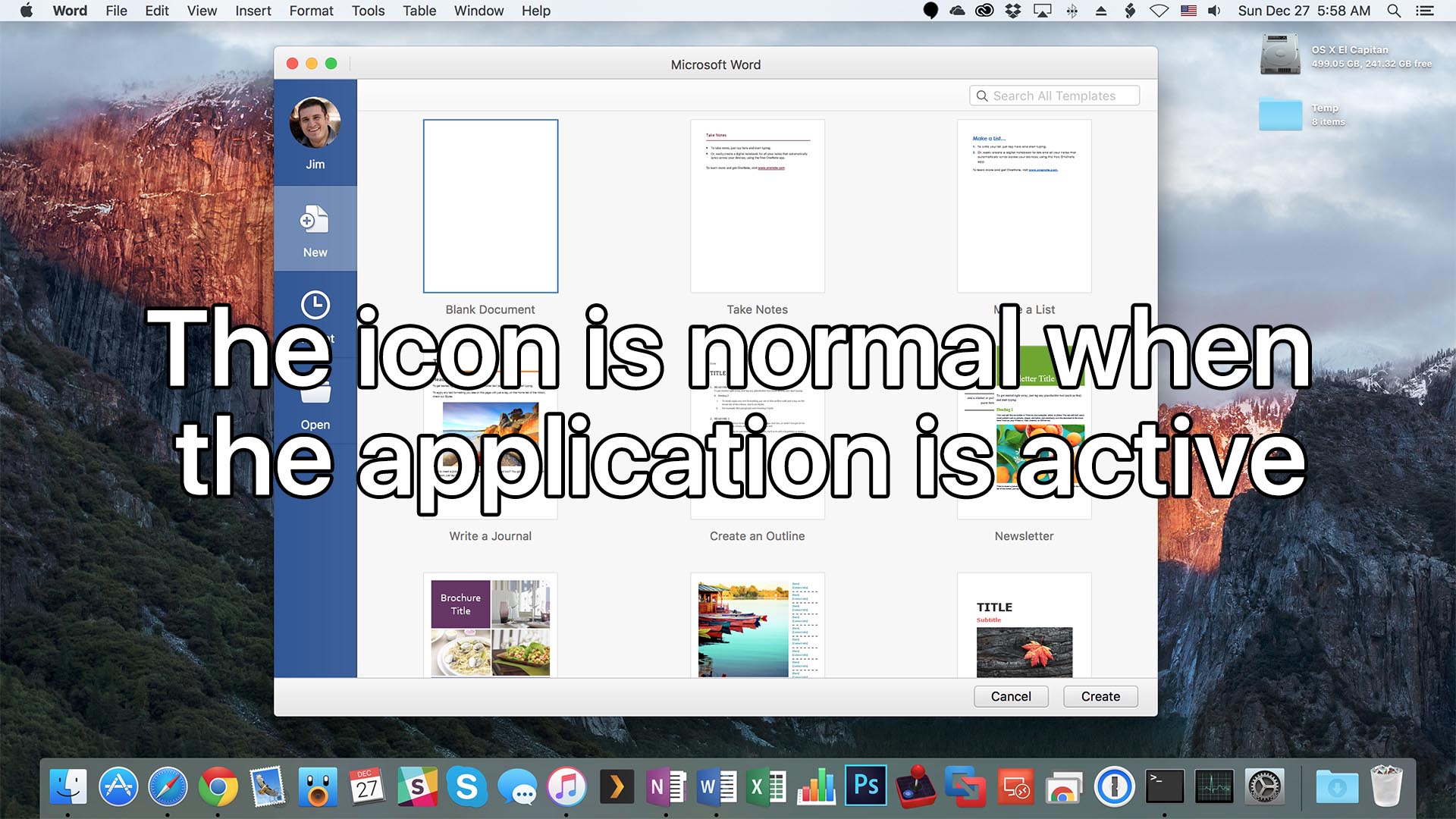1456x819 pixels.
Task: Open the Tools menu
Action: [x=368, y=11]
